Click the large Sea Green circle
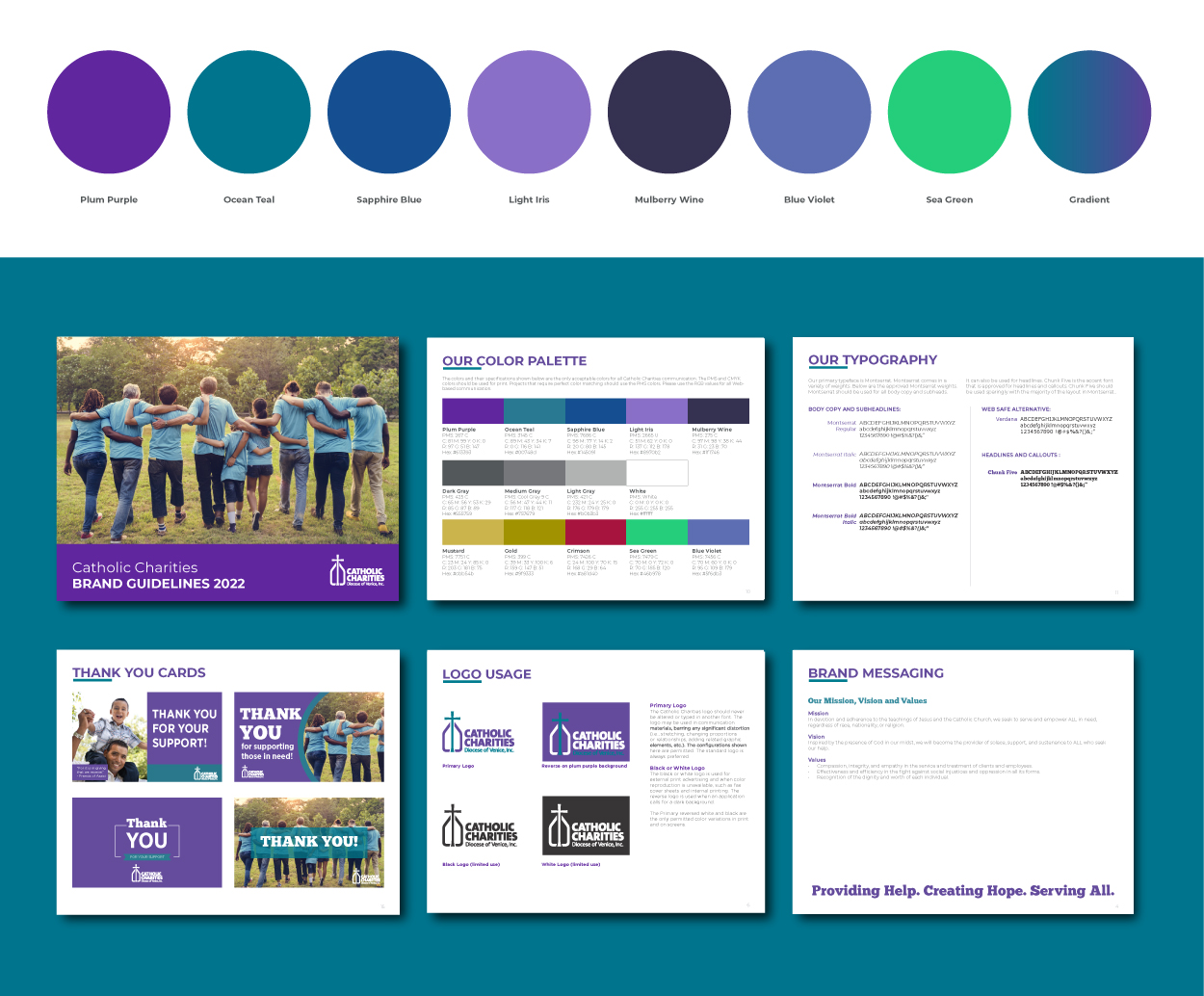This screenshot has height=996, width=1204. [x=950, y=113]
